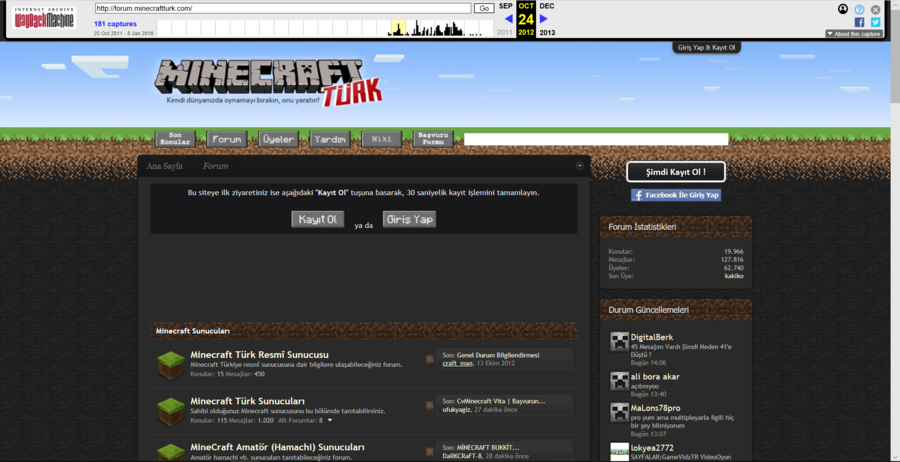The image size is (900, 462).
Task: Open RSS feed for Minecraft Türk Sunucuları
Action: (x=429, y=405)
